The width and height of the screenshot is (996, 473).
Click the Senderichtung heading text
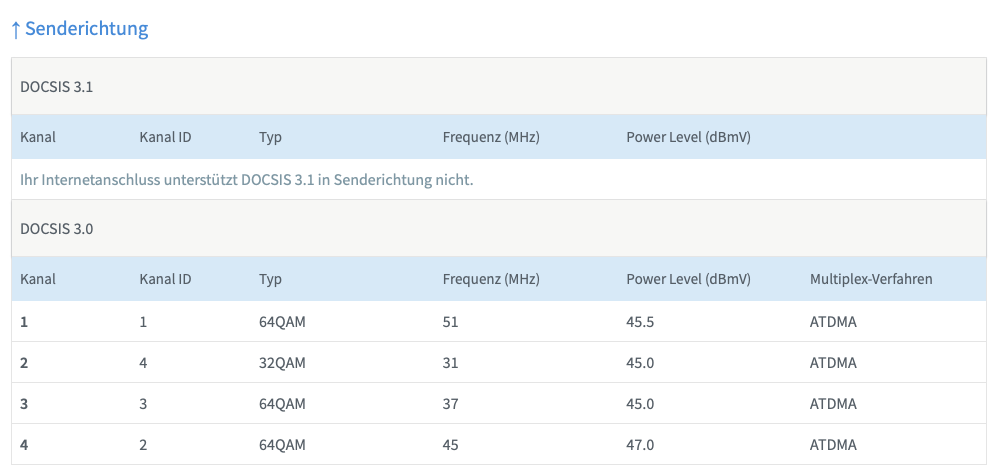tap(87, 29)
